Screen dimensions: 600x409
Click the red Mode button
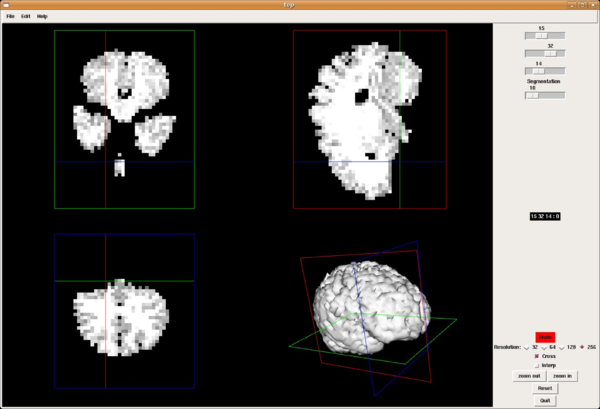(x=545, y=337)
